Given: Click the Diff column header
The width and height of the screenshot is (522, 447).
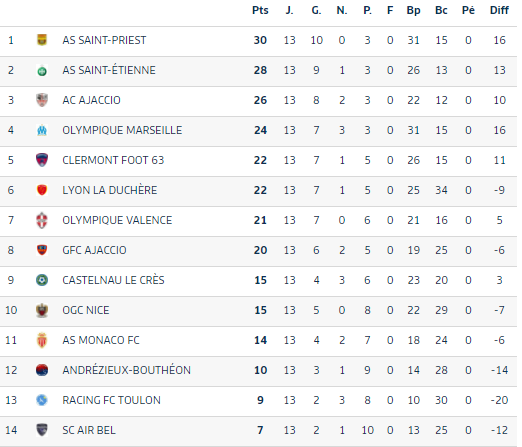Looking at the screenshot, I should point(499,10).
